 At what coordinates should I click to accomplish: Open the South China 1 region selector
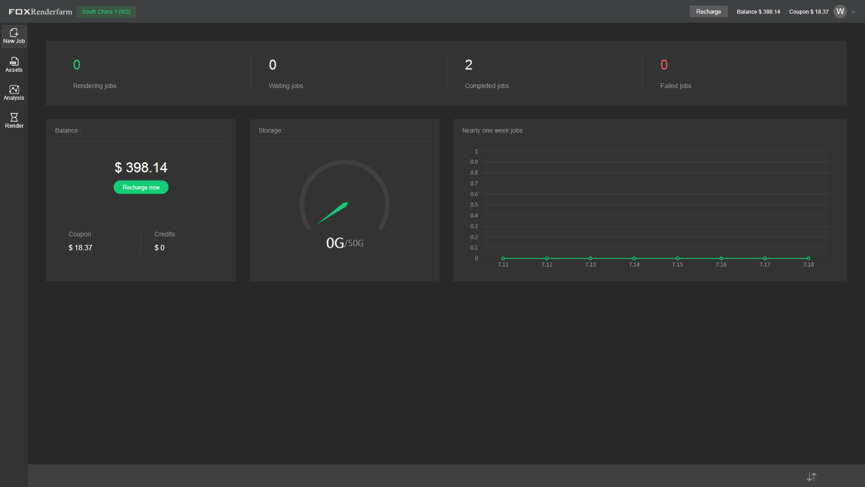pos(106,12)
